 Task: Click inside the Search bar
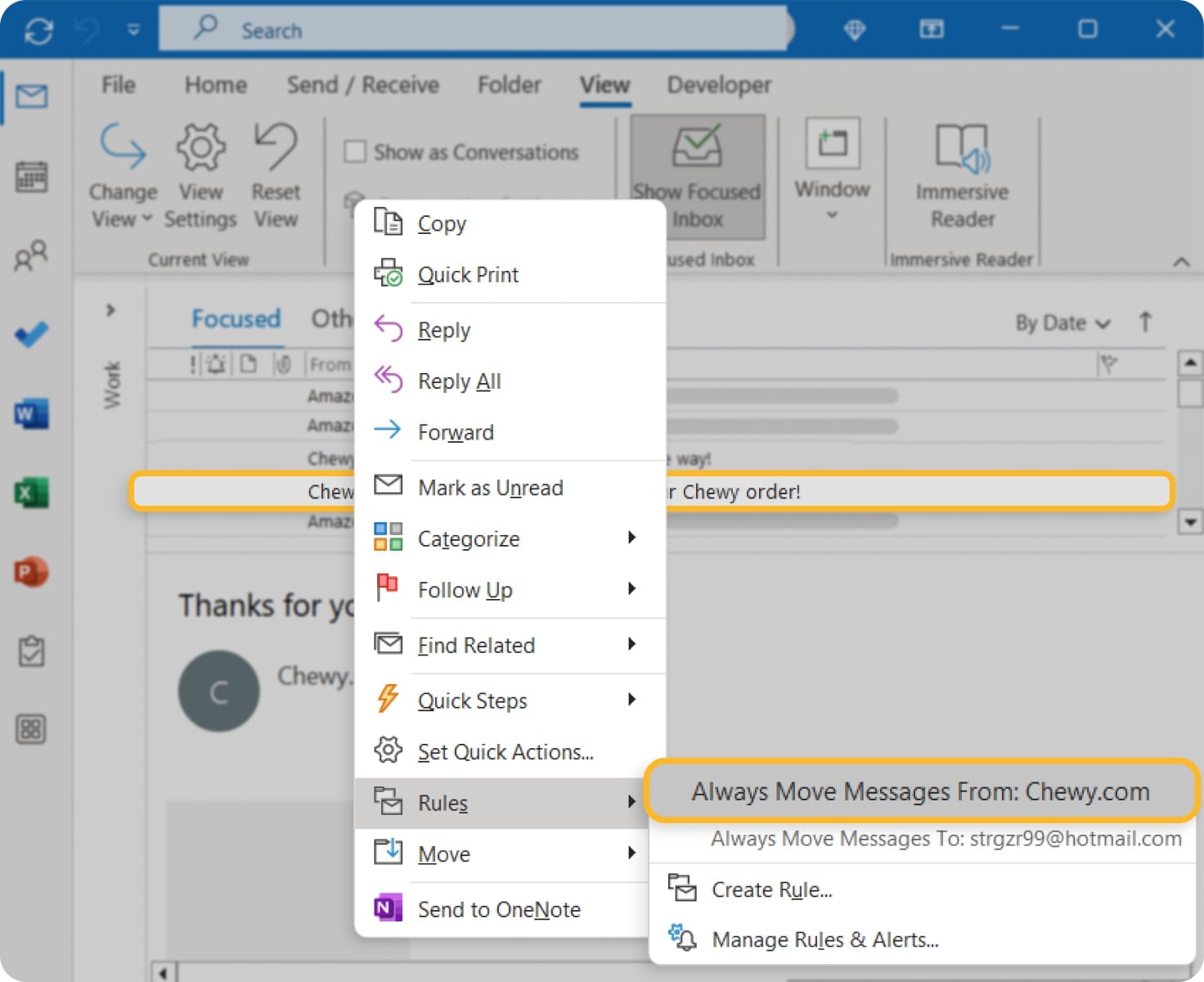[x=474, y=29]
